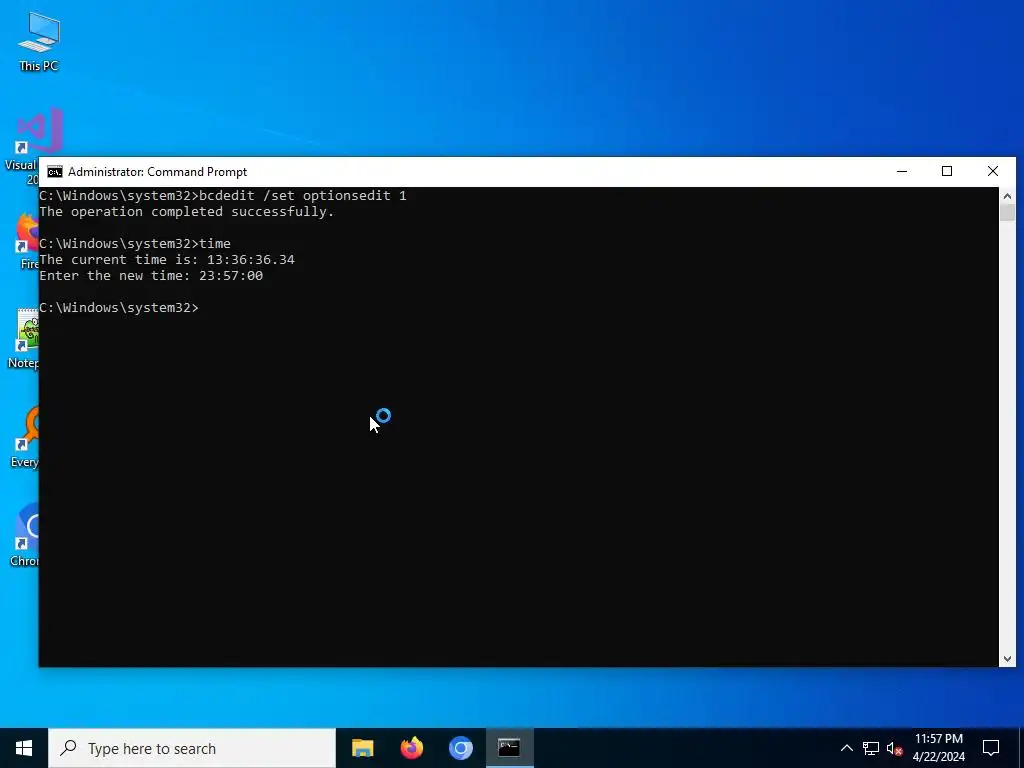Click the Command Prompt scrollbar thumb
1024x768 pixels.
(x=1007, y=213)
